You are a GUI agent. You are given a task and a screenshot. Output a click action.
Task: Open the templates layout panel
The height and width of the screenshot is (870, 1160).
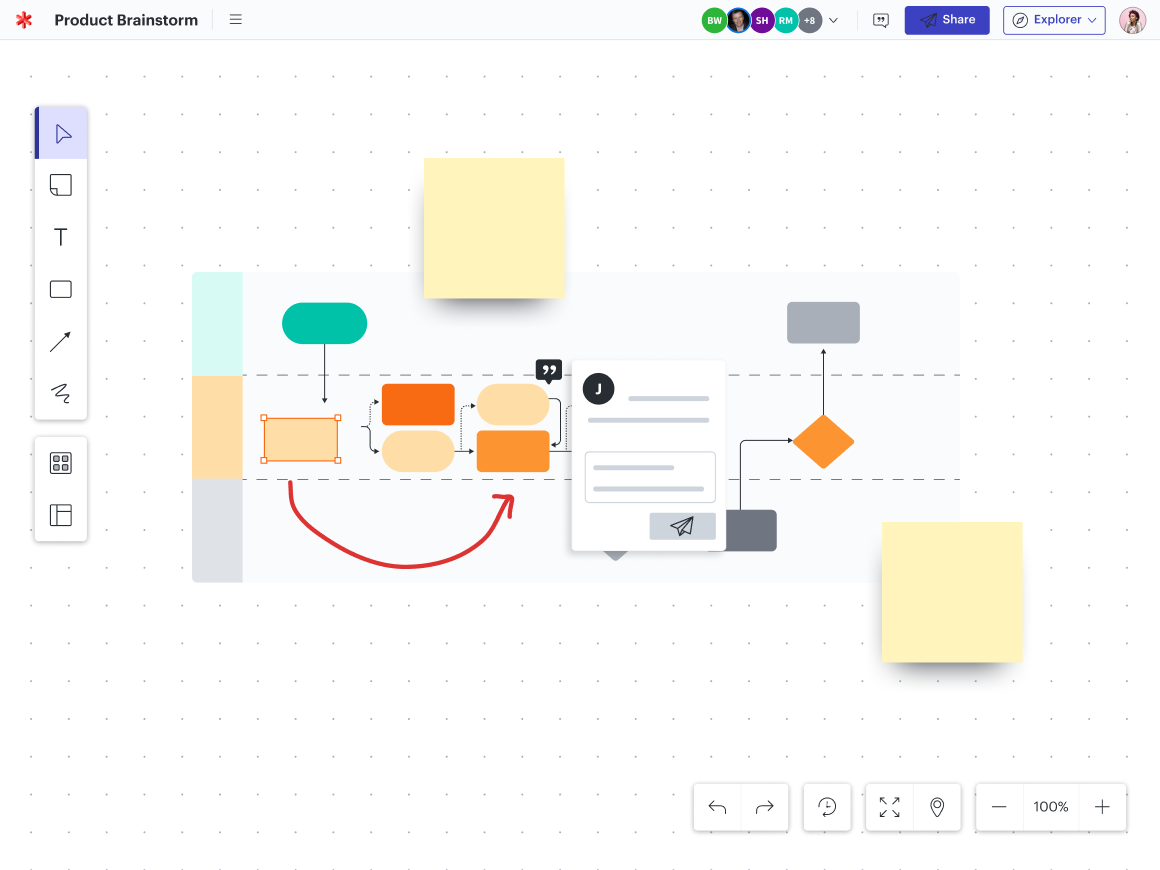point(61,515)
